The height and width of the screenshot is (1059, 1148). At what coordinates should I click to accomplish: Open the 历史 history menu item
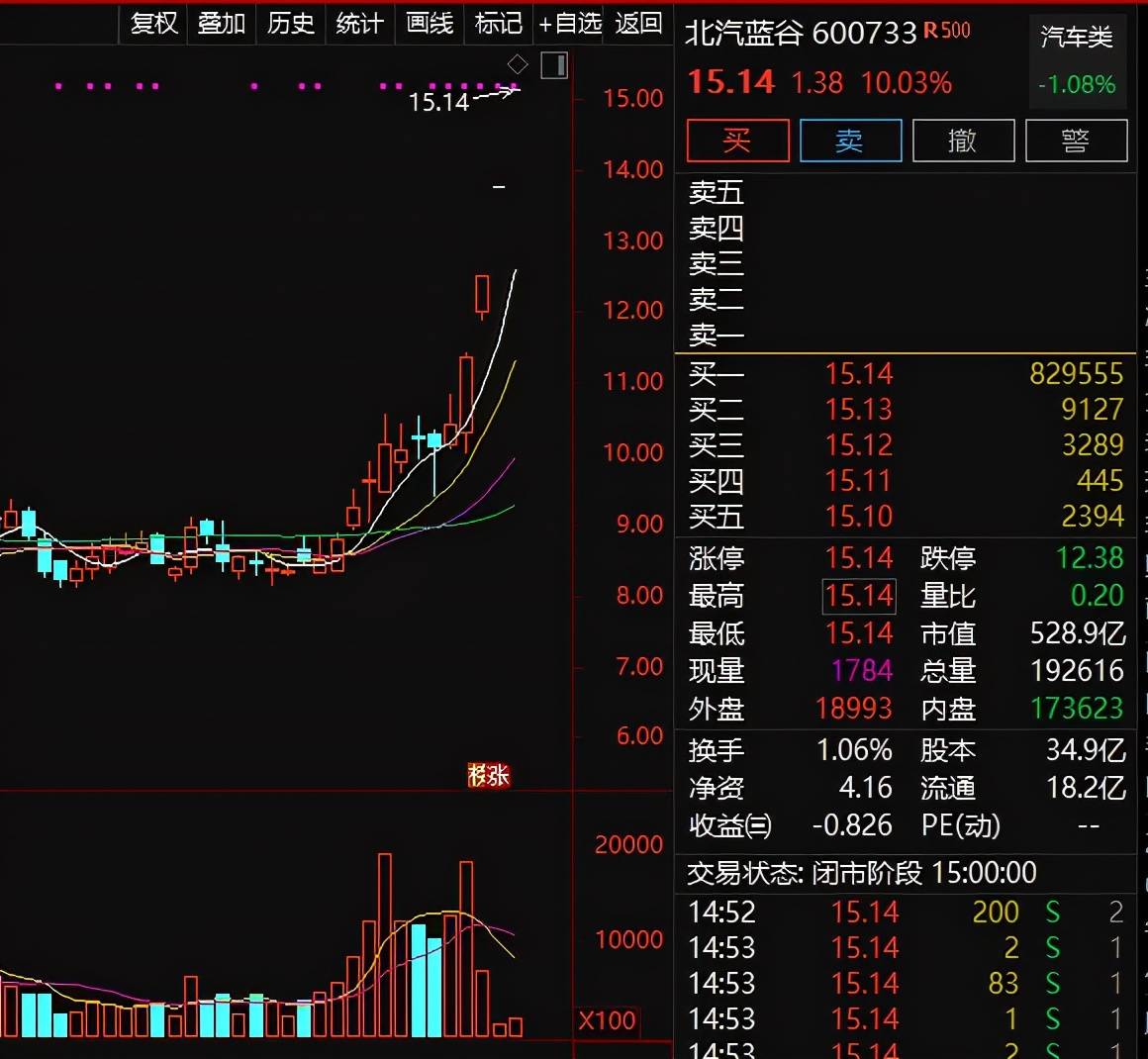tap(291, 23)
